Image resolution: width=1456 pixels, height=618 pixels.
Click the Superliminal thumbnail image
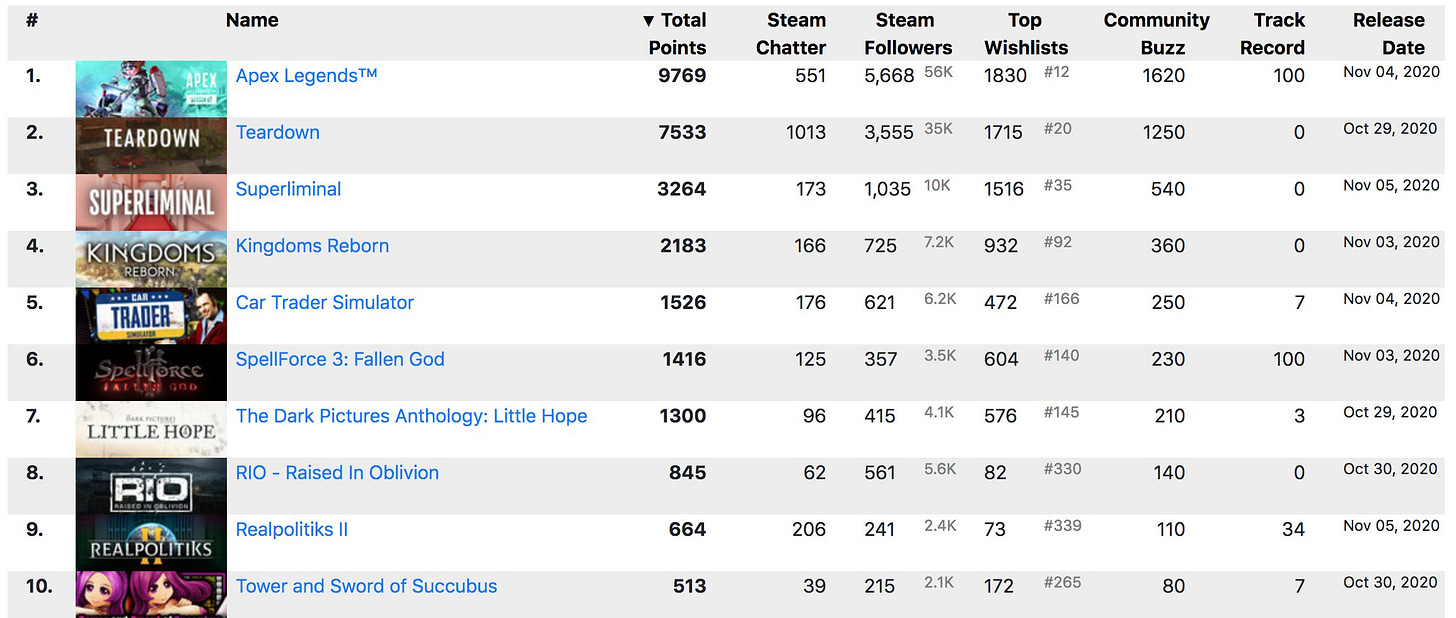151,203
